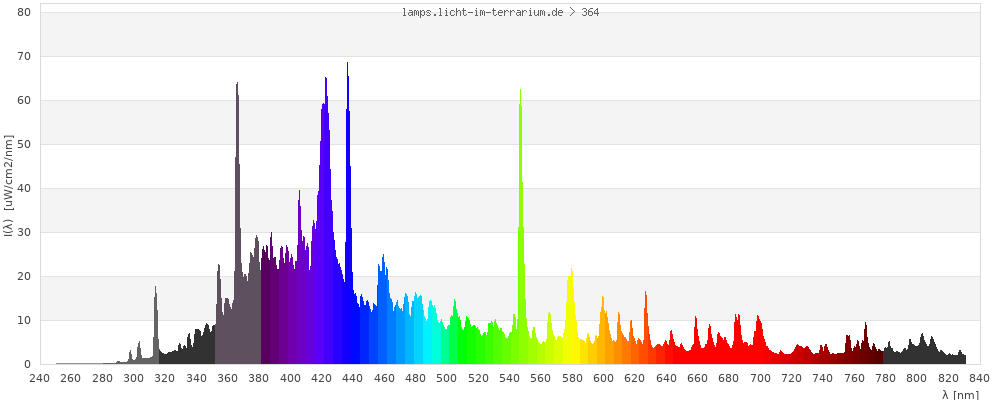Click the chart title lamps.licht-im-terrarium.de > 364
1000x400 pixels.
pyautogui.click(x=500, y=12)
